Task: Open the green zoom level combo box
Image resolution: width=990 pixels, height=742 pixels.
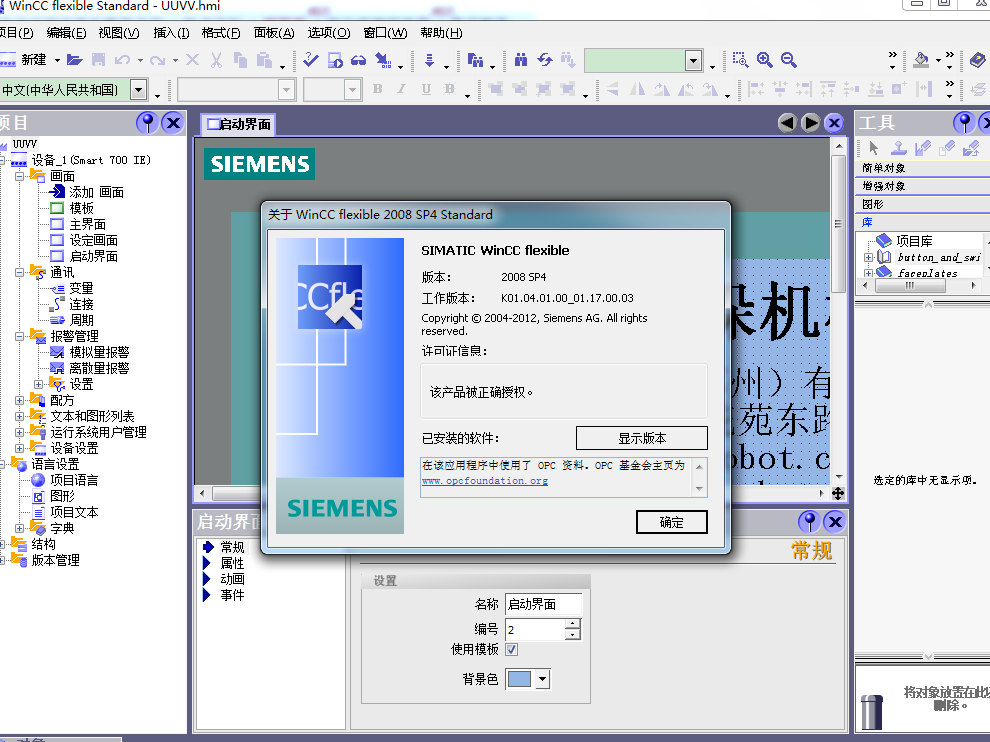Action: coord(693,61)
